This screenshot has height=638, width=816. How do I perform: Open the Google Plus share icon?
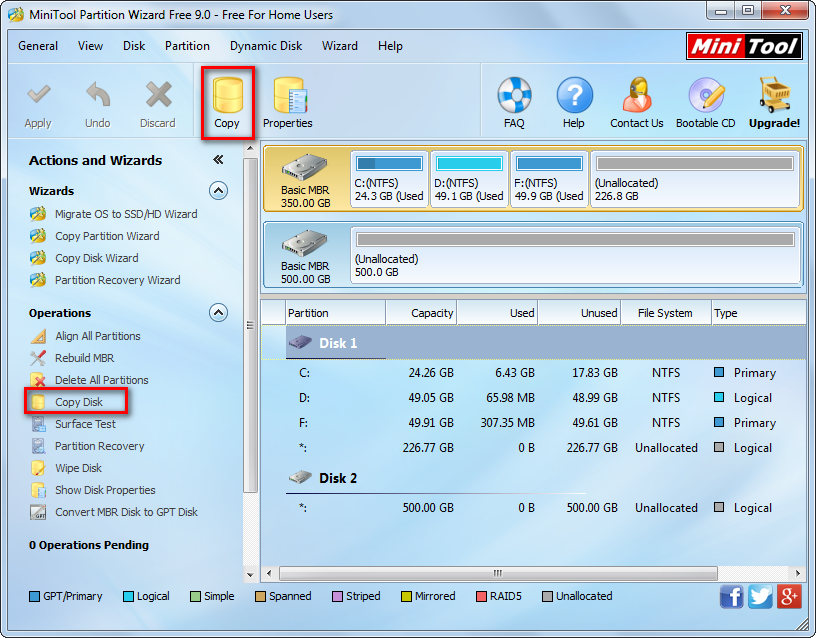tap(789, 596)
